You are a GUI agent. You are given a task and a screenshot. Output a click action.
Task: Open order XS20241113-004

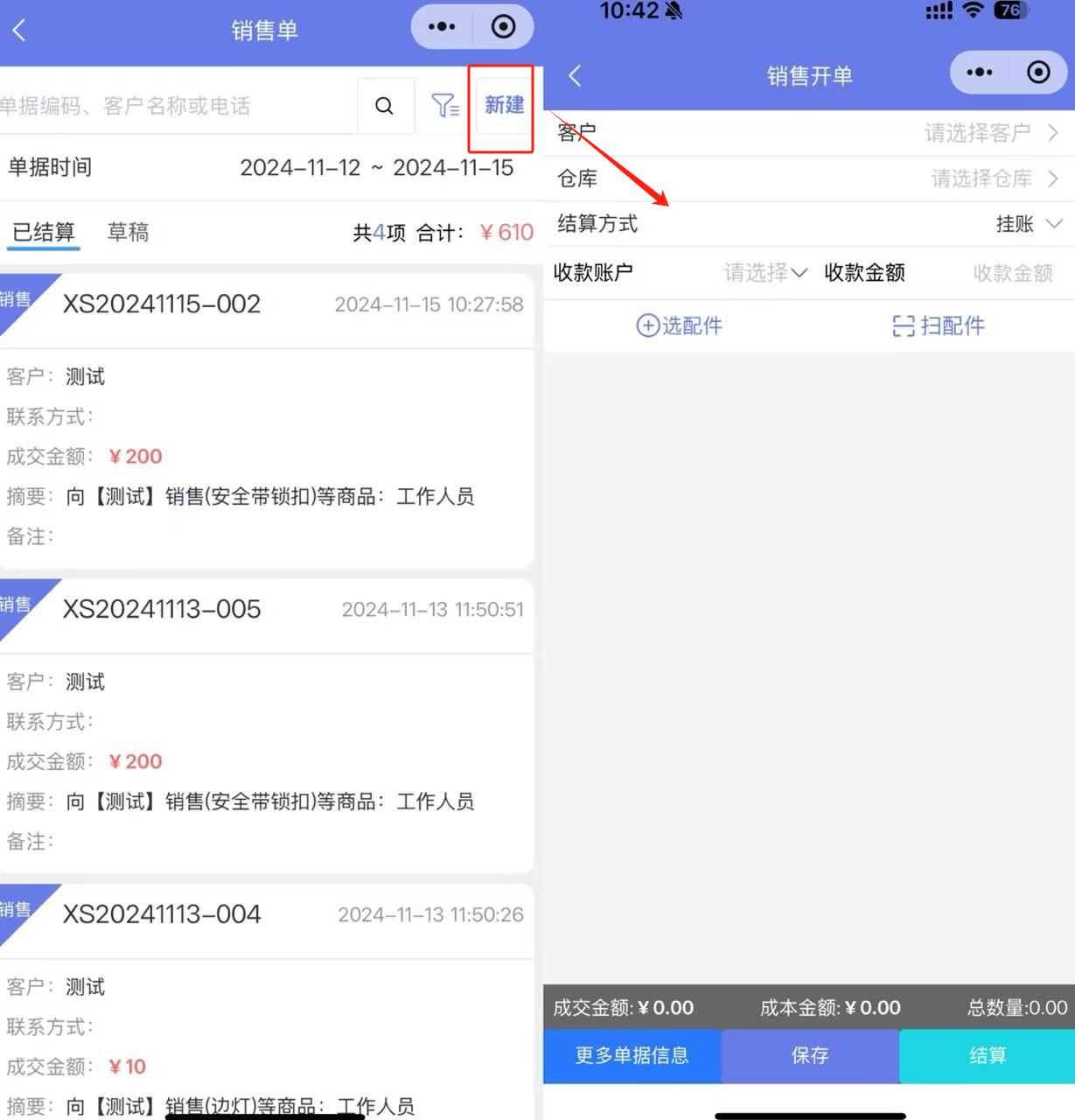pos(162,914)
